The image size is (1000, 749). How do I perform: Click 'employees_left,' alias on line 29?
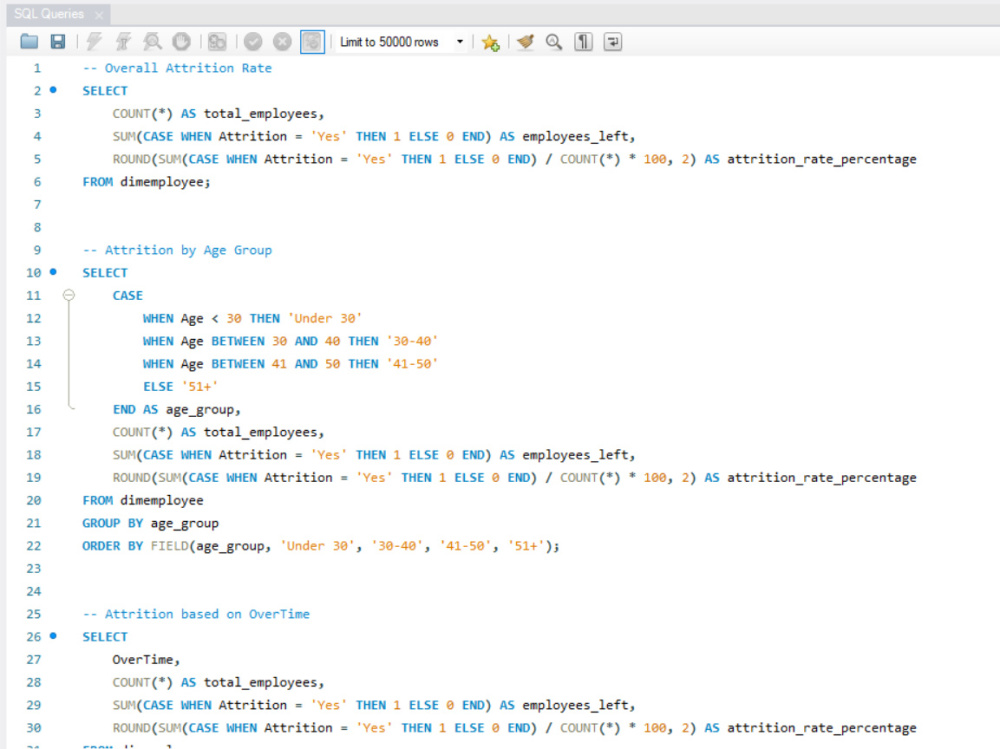tap(579, 705)
